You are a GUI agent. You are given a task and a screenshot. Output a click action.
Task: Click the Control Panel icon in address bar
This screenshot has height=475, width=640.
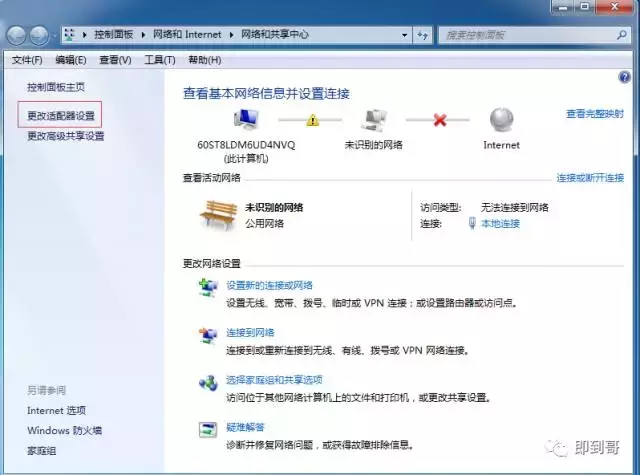click(70, 35)
